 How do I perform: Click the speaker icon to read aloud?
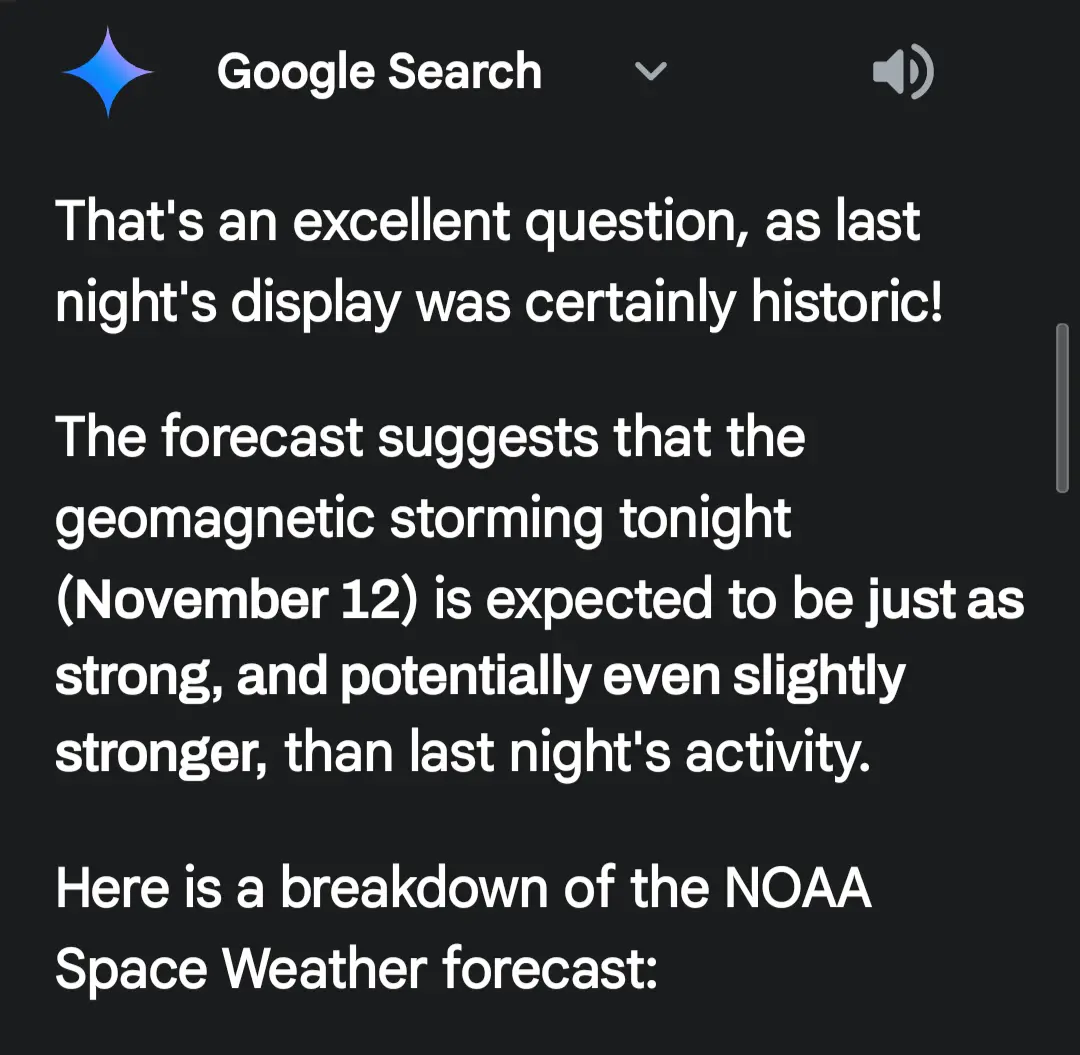tap(902, 73)
